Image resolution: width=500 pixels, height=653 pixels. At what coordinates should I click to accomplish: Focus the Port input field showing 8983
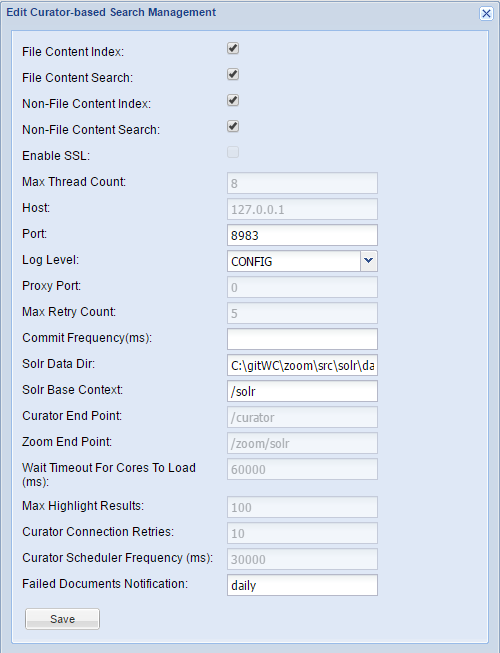click(x=302, y=235)
